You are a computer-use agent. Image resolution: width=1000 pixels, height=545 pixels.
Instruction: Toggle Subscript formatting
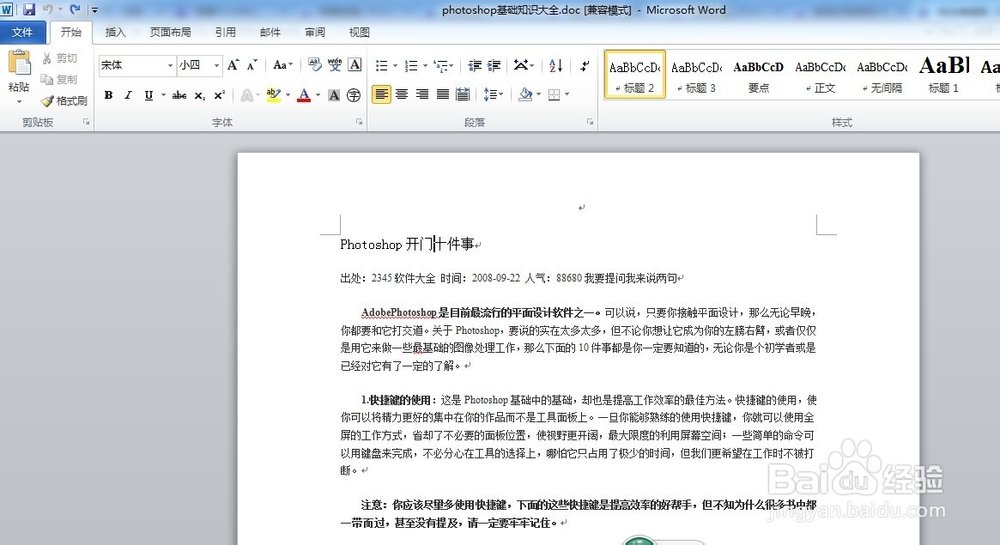pyautogui.click(x=200, y=96)
